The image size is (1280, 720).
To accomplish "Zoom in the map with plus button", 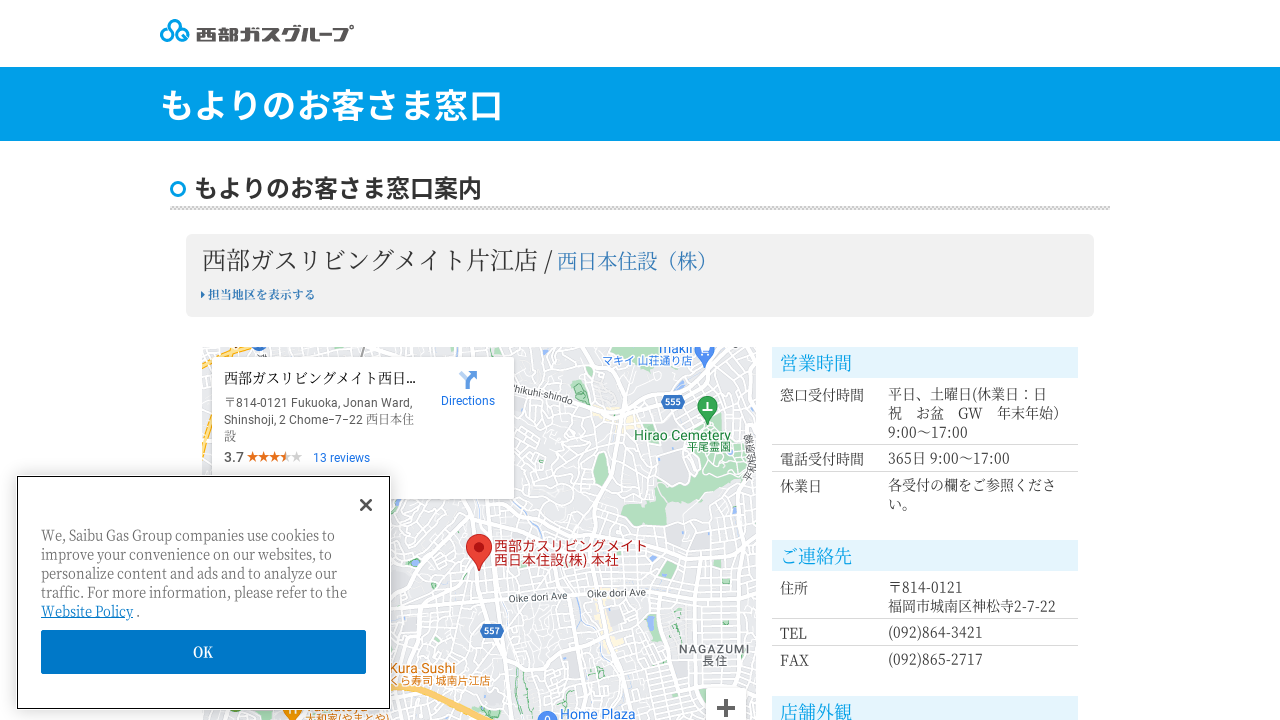I will click(726, 707).
